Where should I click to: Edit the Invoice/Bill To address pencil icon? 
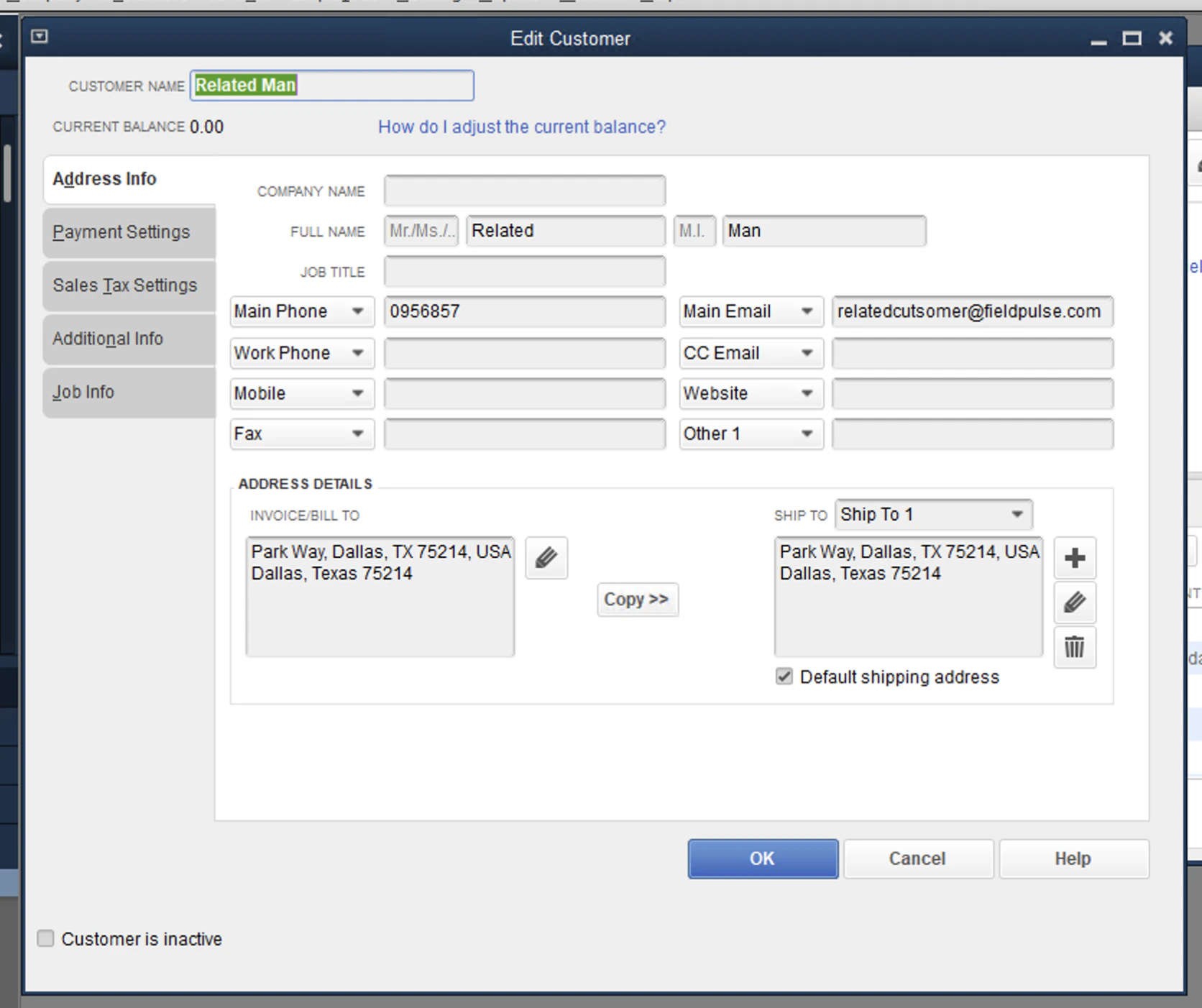(x=546, y=558)
